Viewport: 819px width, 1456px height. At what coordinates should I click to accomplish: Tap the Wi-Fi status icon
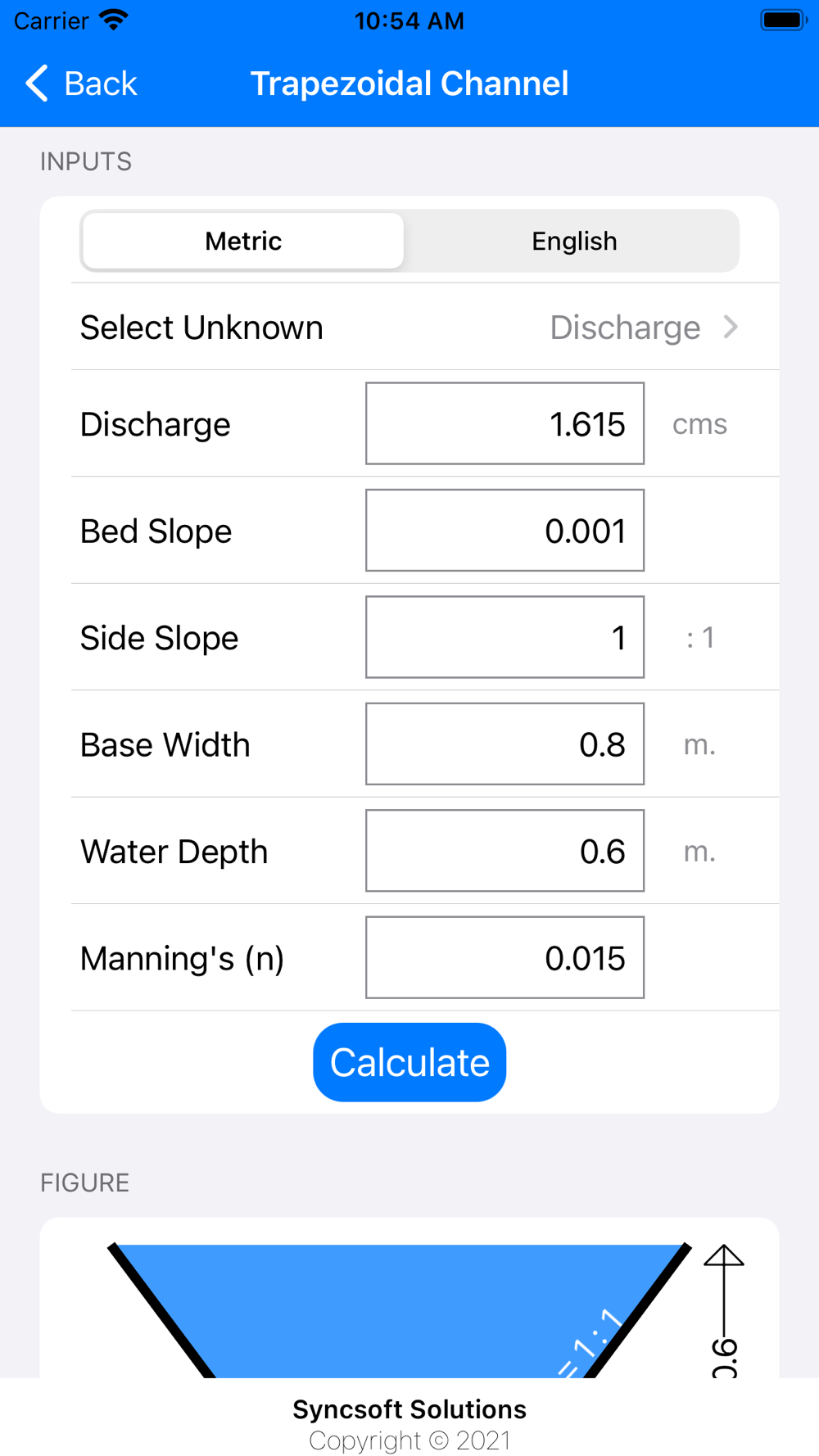tap(113, 20)
